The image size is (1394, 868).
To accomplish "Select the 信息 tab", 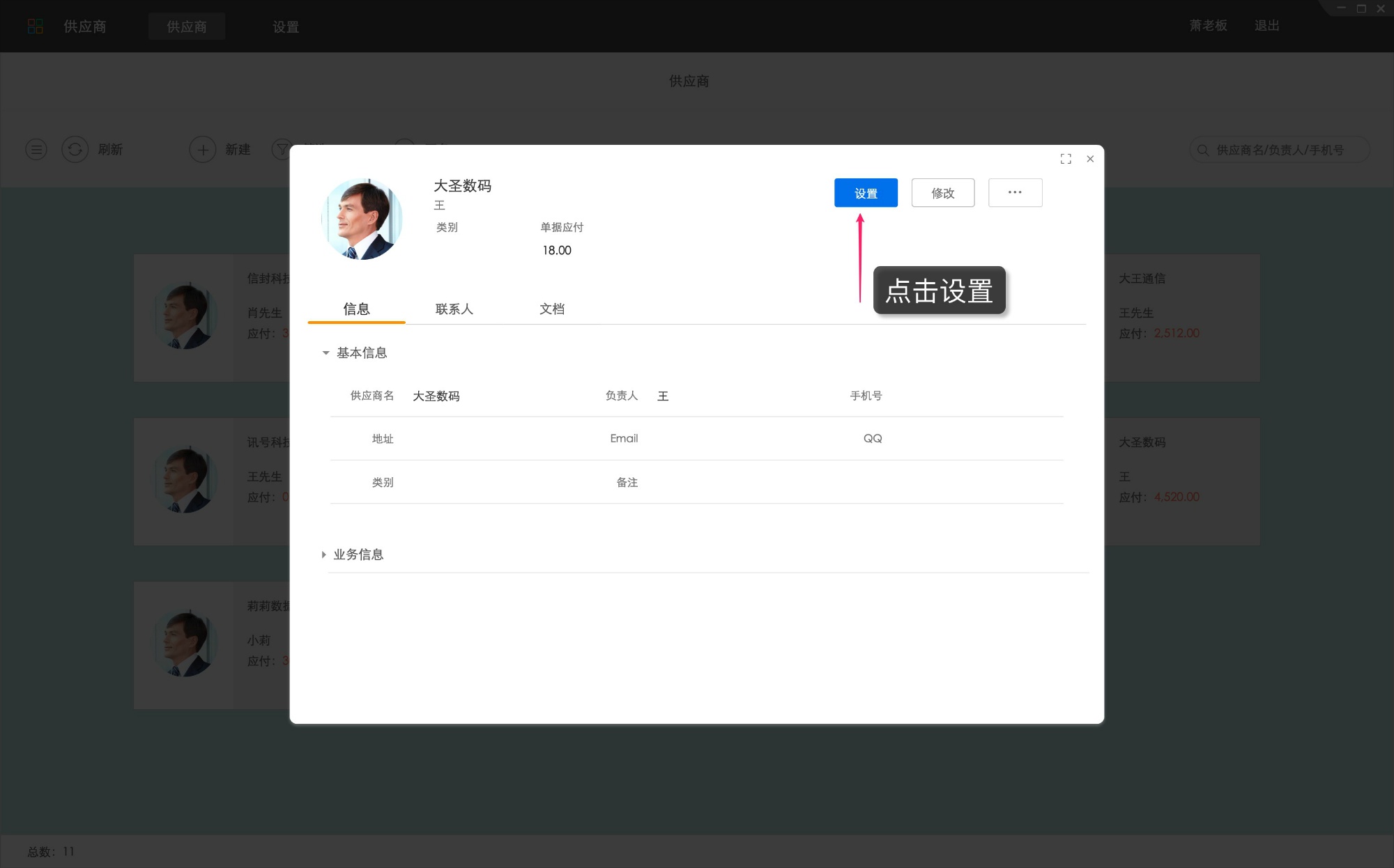I will click(x=356, y=309).
